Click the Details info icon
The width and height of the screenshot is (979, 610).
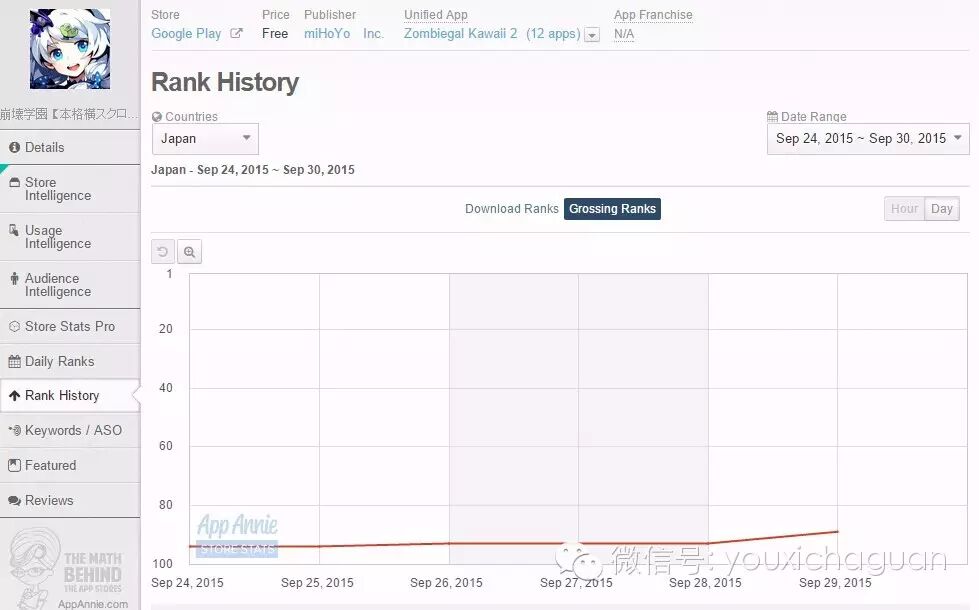point(14,147)
